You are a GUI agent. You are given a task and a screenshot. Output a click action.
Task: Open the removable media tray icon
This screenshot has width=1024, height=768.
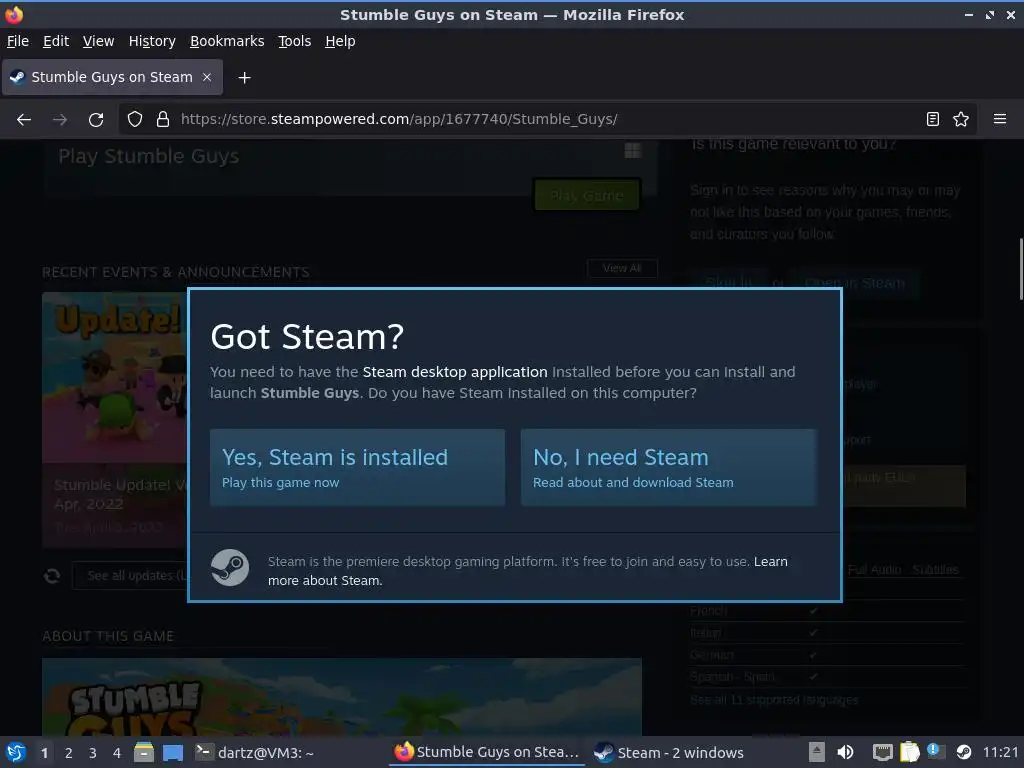coord(816,753)
